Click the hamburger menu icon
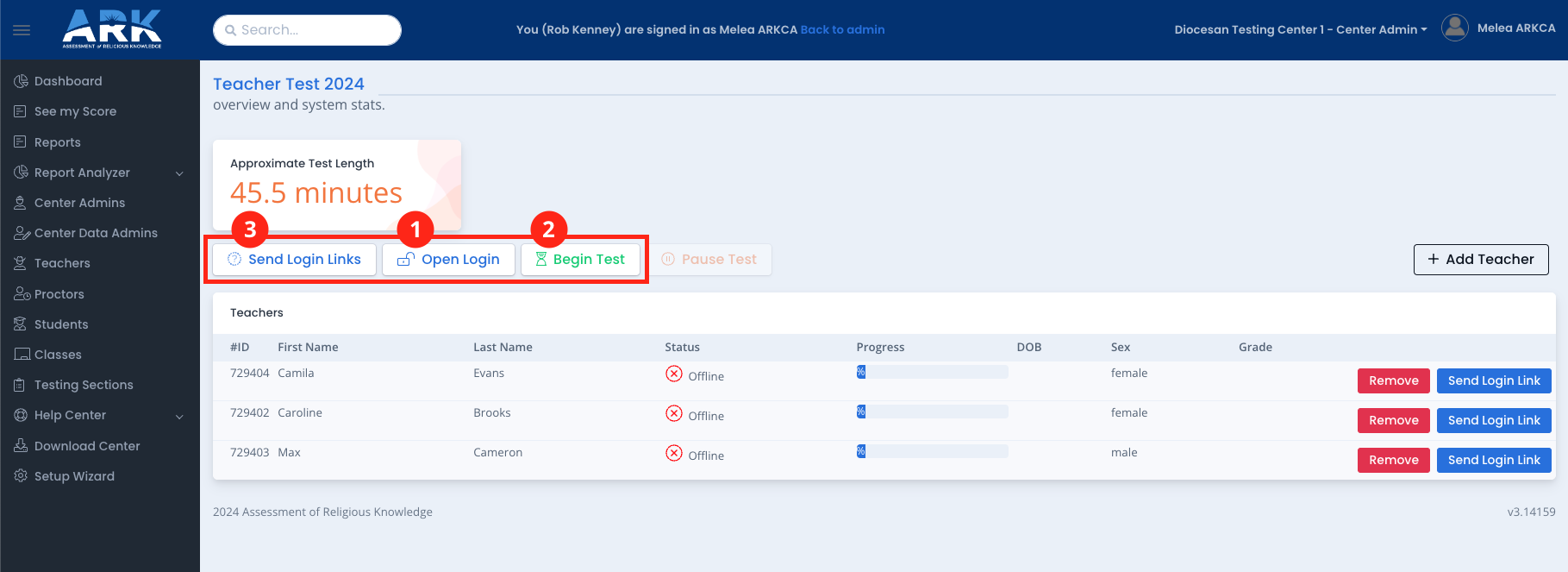The width and height of the screenshot is (1568, 572). click(22, 30)
